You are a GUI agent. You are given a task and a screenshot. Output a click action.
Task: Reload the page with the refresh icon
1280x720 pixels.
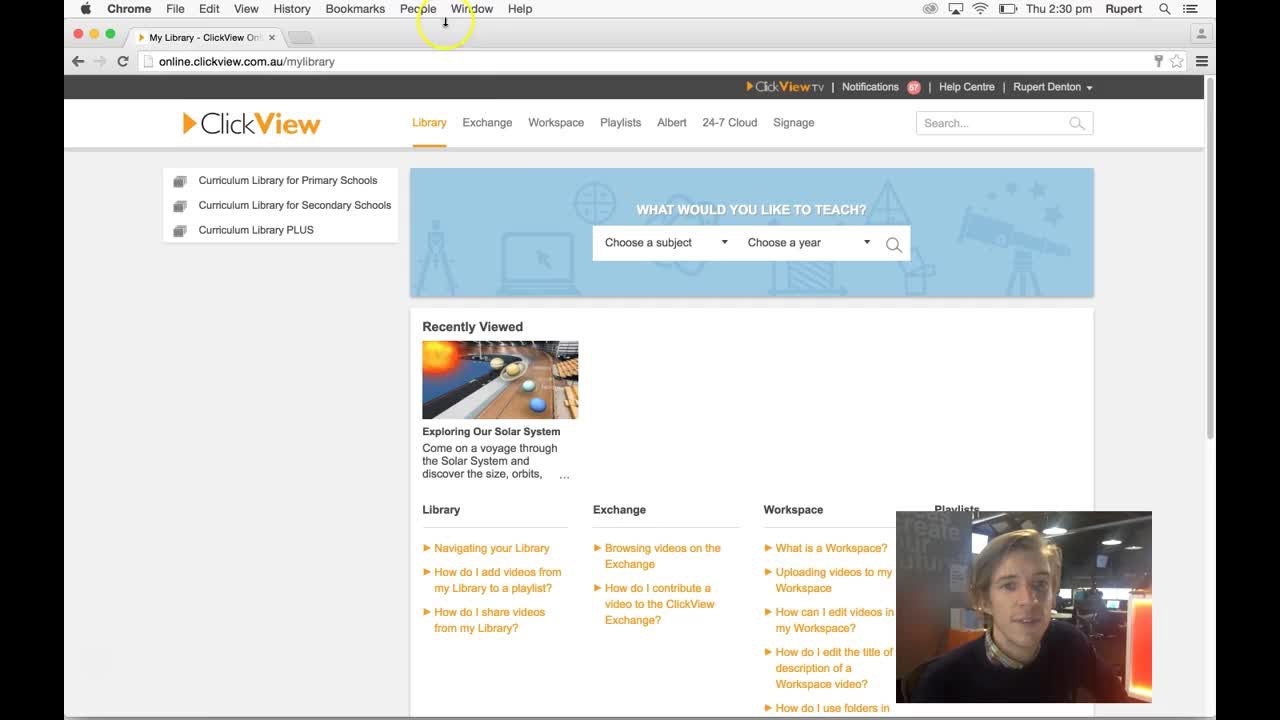[x=122, y=61]
